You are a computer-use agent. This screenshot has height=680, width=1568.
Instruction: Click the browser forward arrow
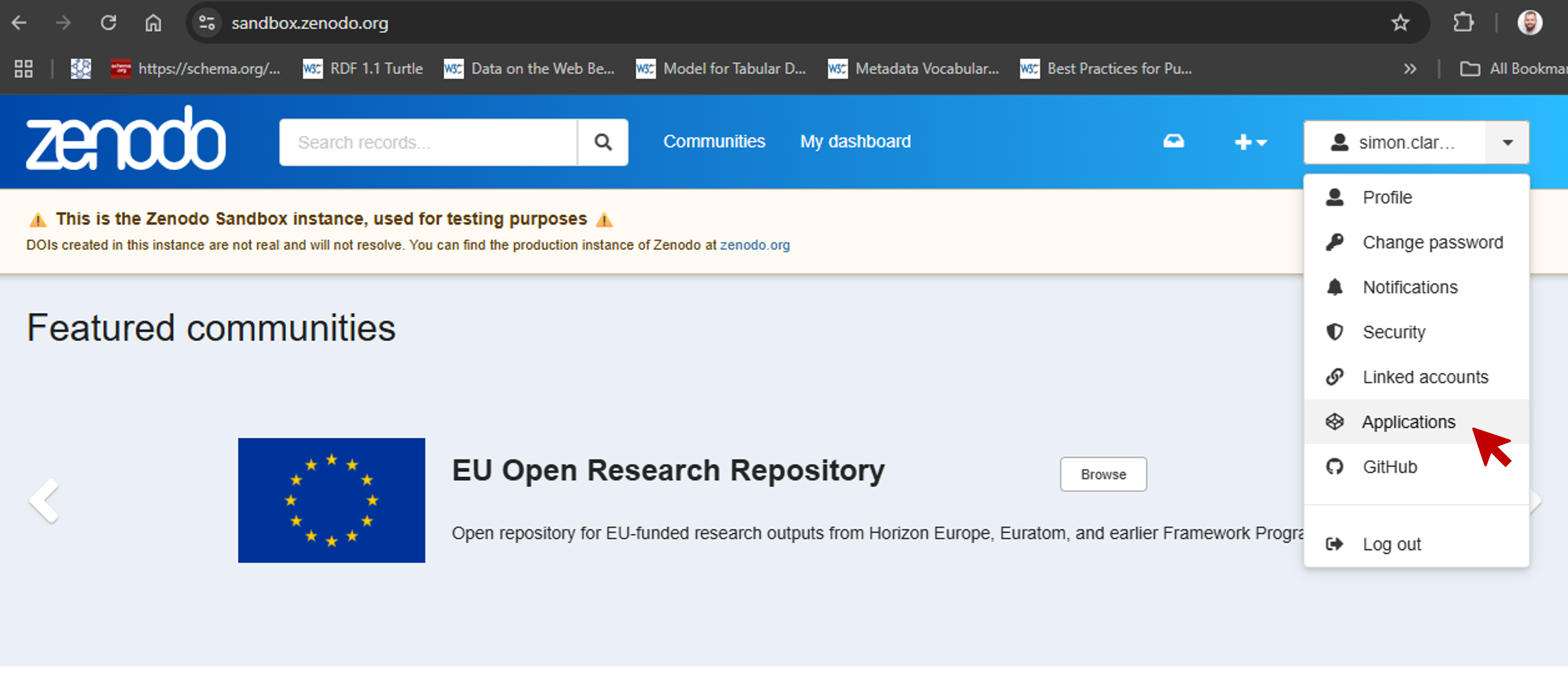click(63, 23)
